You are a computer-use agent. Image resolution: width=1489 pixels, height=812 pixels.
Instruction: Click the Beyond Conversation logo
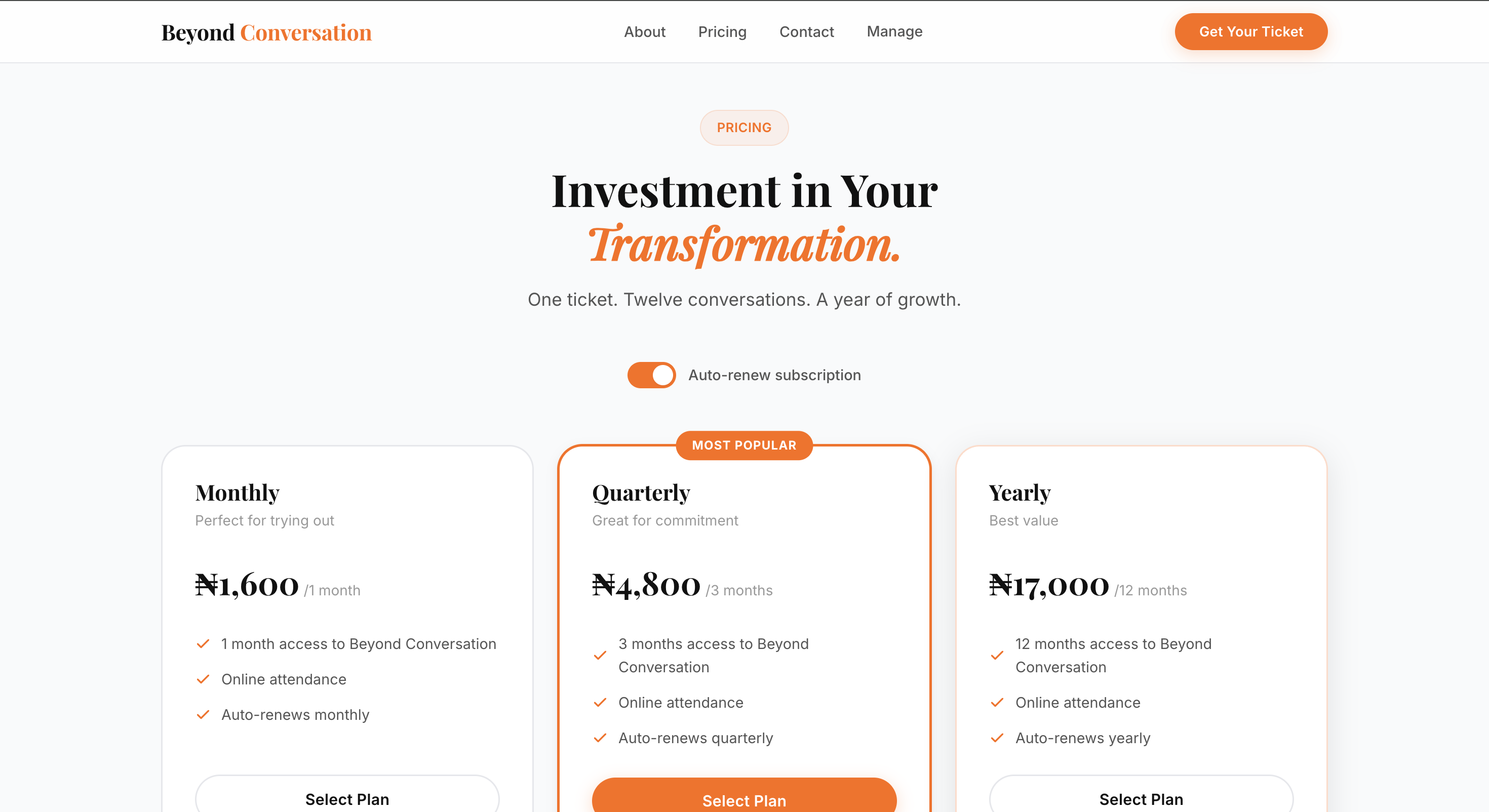[x=266, y=32]
